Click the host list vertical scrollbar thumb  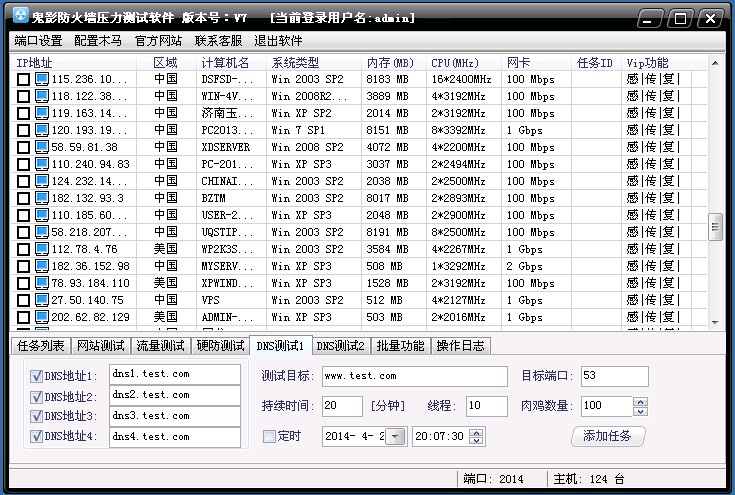coord(715,227)
